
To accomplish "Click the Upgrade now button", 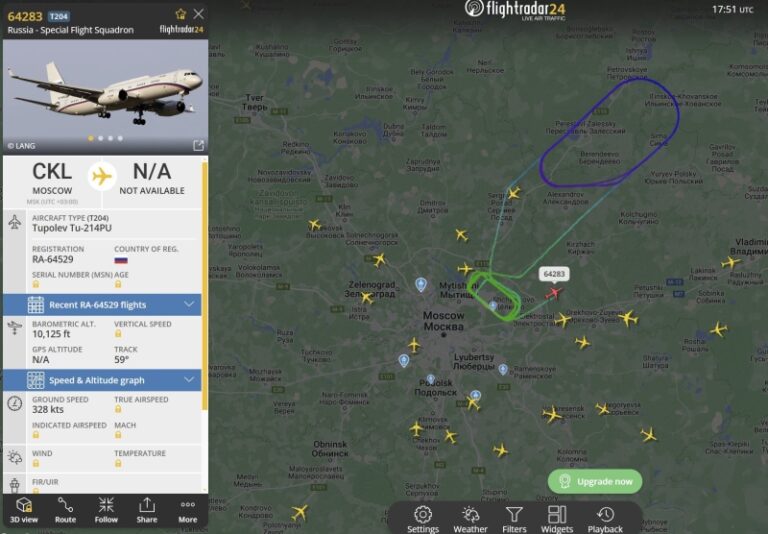I will tap(595, 482).
